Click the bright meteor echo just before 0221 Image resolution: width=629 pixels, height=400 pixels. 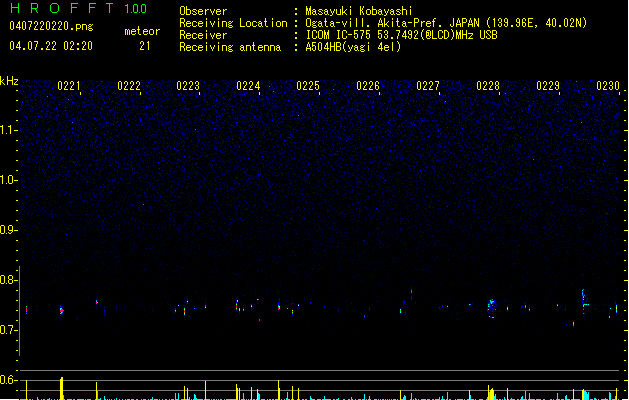[x=61, y=311]
